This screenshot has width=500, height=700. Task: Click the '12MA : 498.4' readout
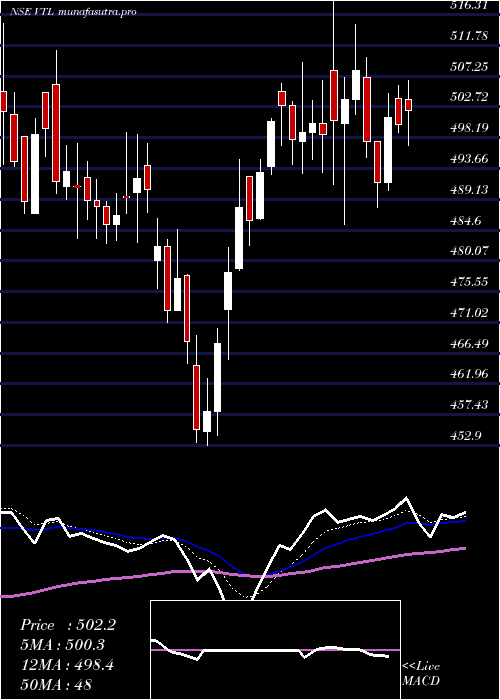point(67,666)
